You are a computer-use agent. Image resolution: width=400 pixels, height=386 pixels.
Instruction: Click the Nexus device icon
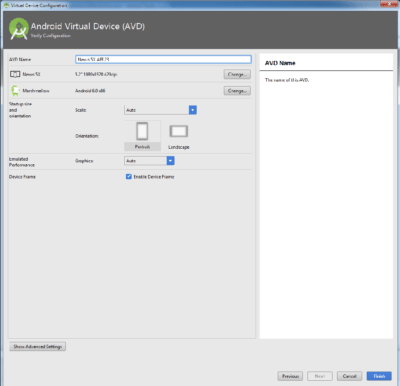(x=15, y=74)
